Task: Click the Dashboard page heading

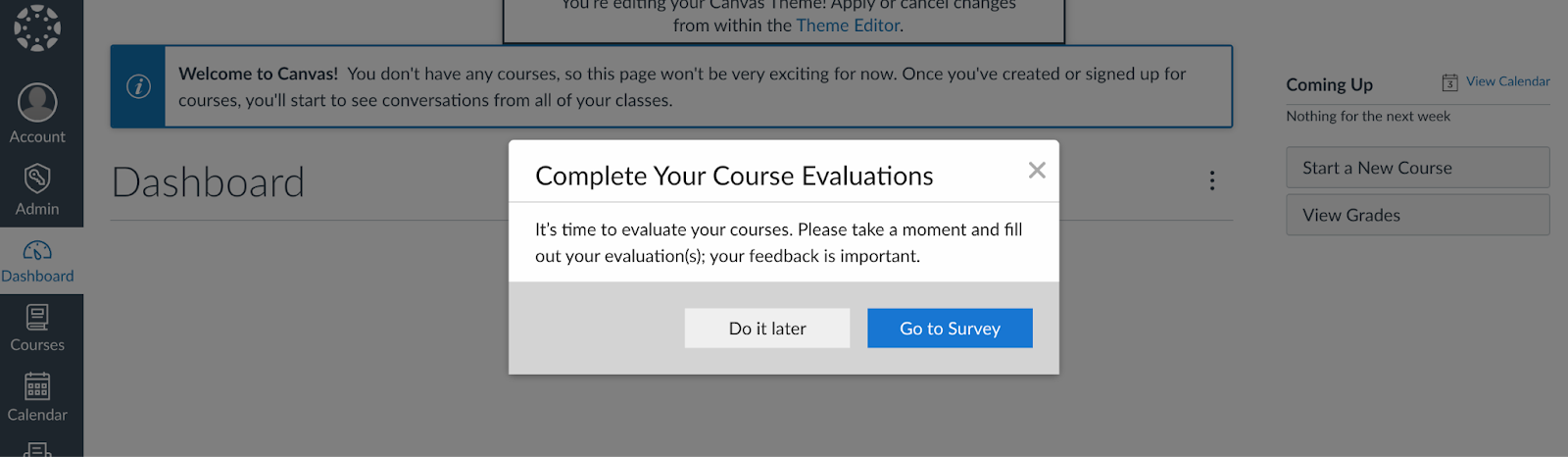Action: tap(208, 182)
